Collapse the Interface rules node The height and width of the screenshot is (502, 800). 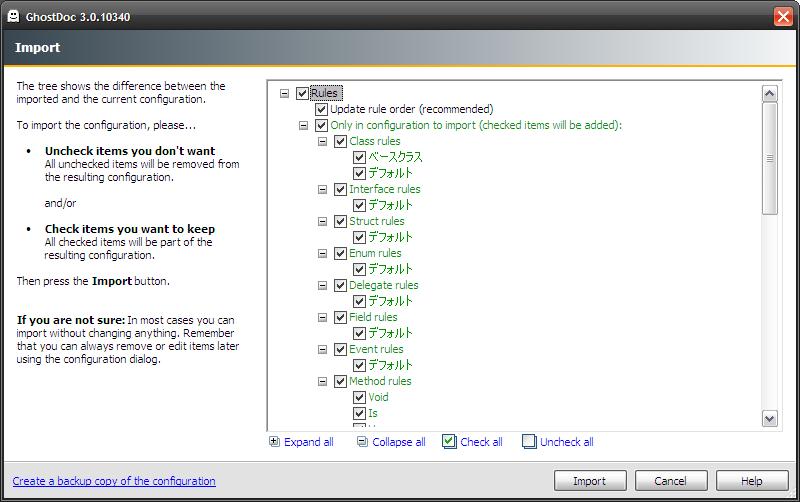[322, 189]
